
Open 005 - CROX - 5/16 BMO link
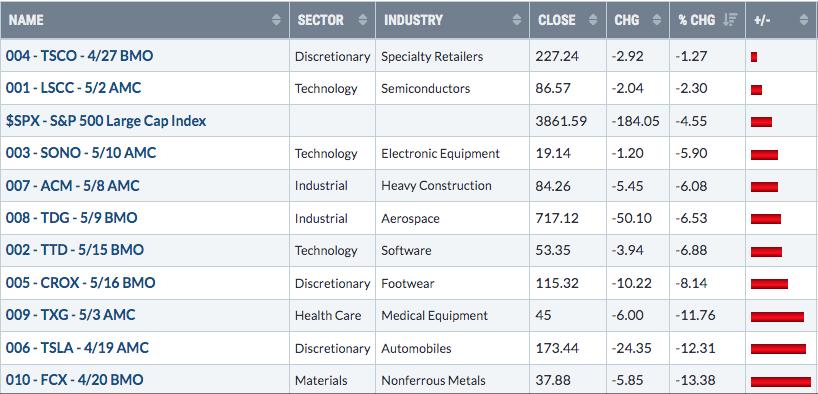(80, 283)
